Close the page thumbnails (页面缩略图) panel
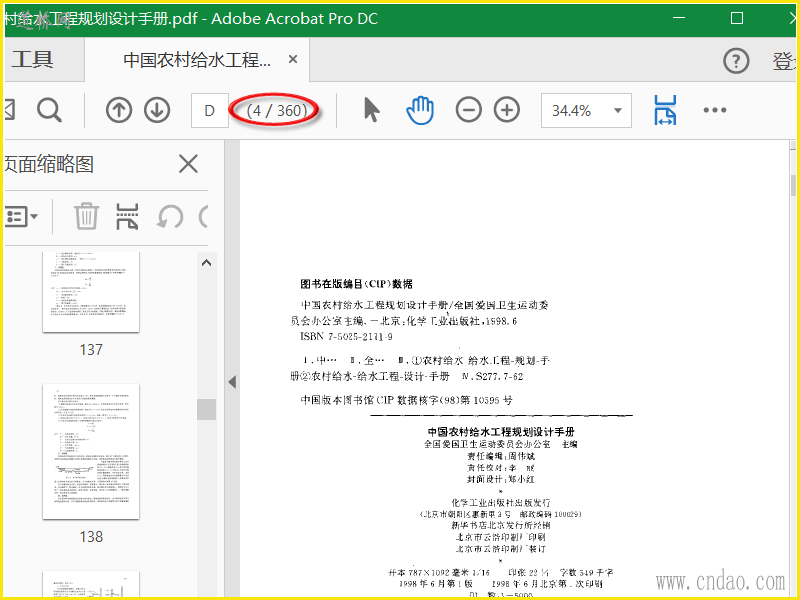 tap(188, 164)
